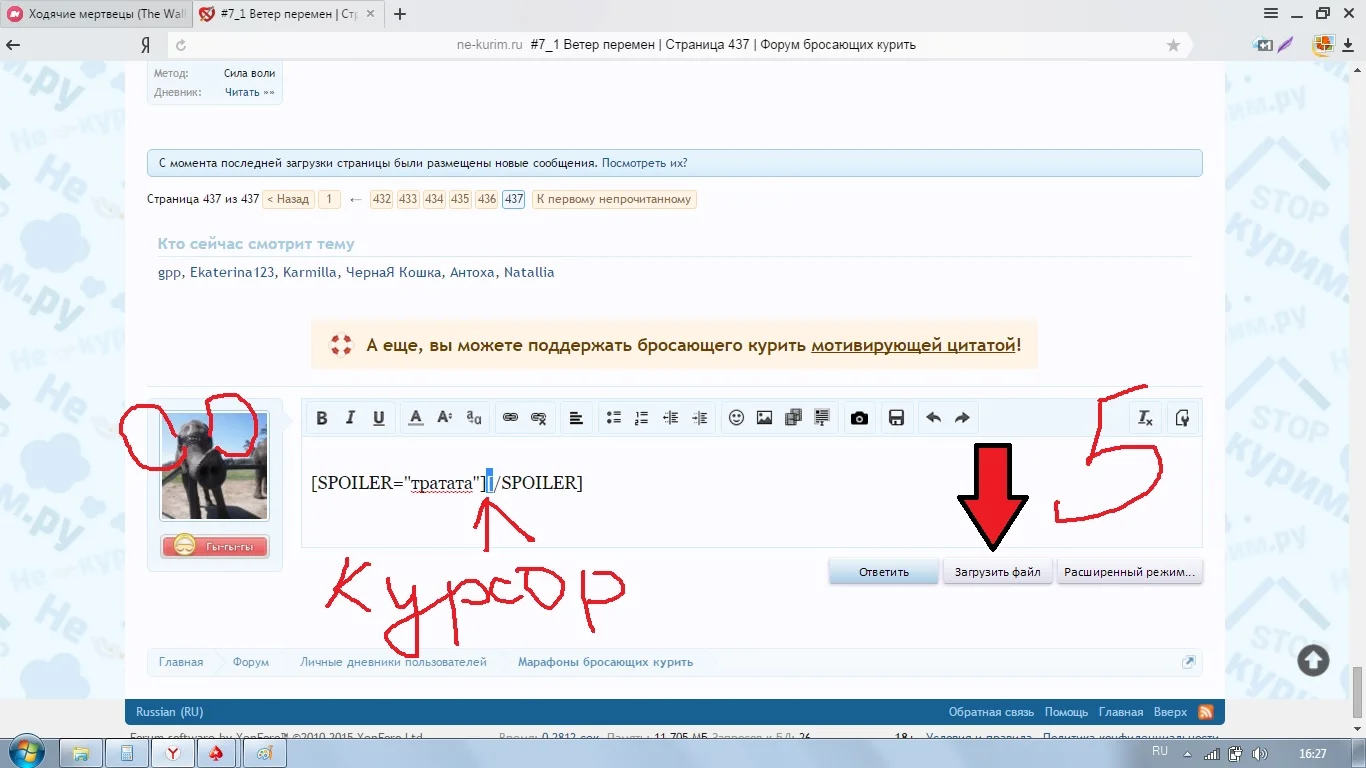This screenshot has height=768, width=1366.
Task: Toggle underline text formatting
Action: (x=379, y=418)
